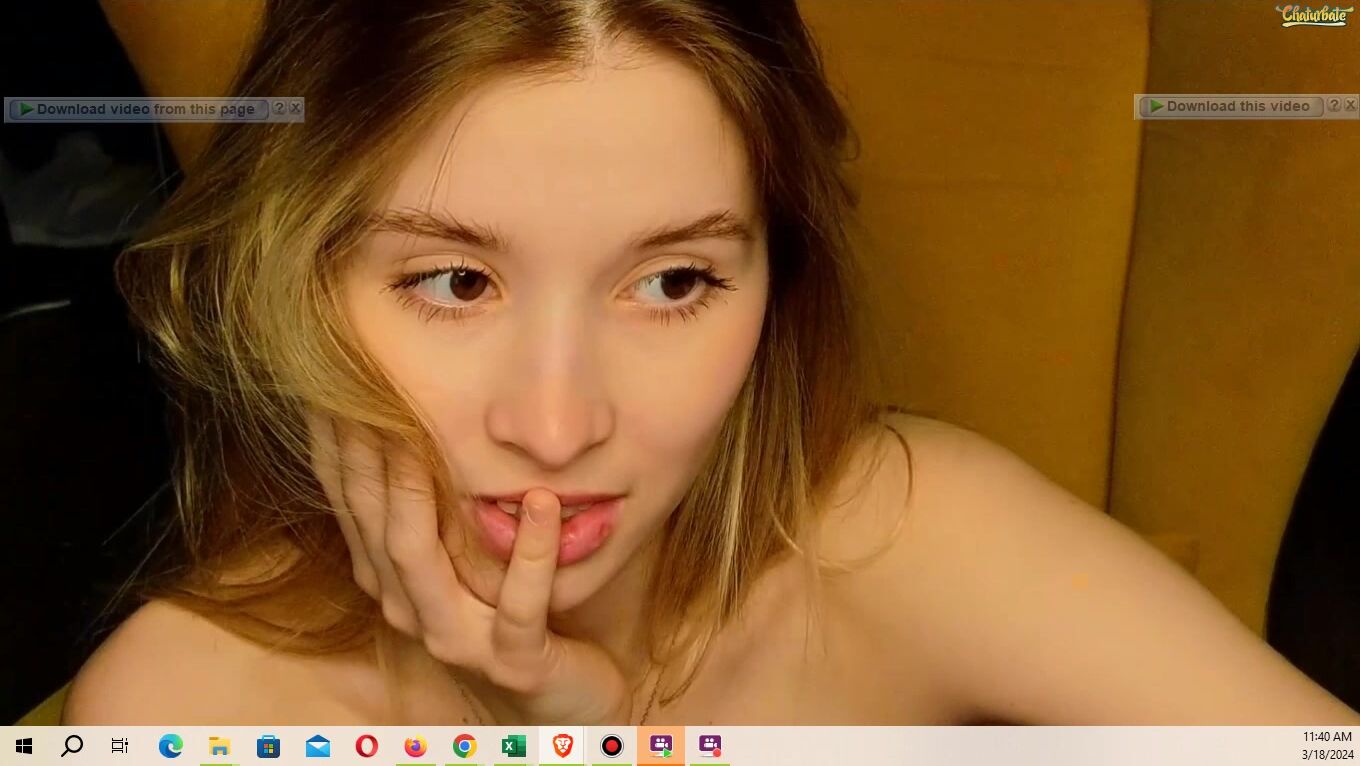The image size is (1360, 766).
Task: Open File Explorer from the taskbar
Action: pos(219,746)
